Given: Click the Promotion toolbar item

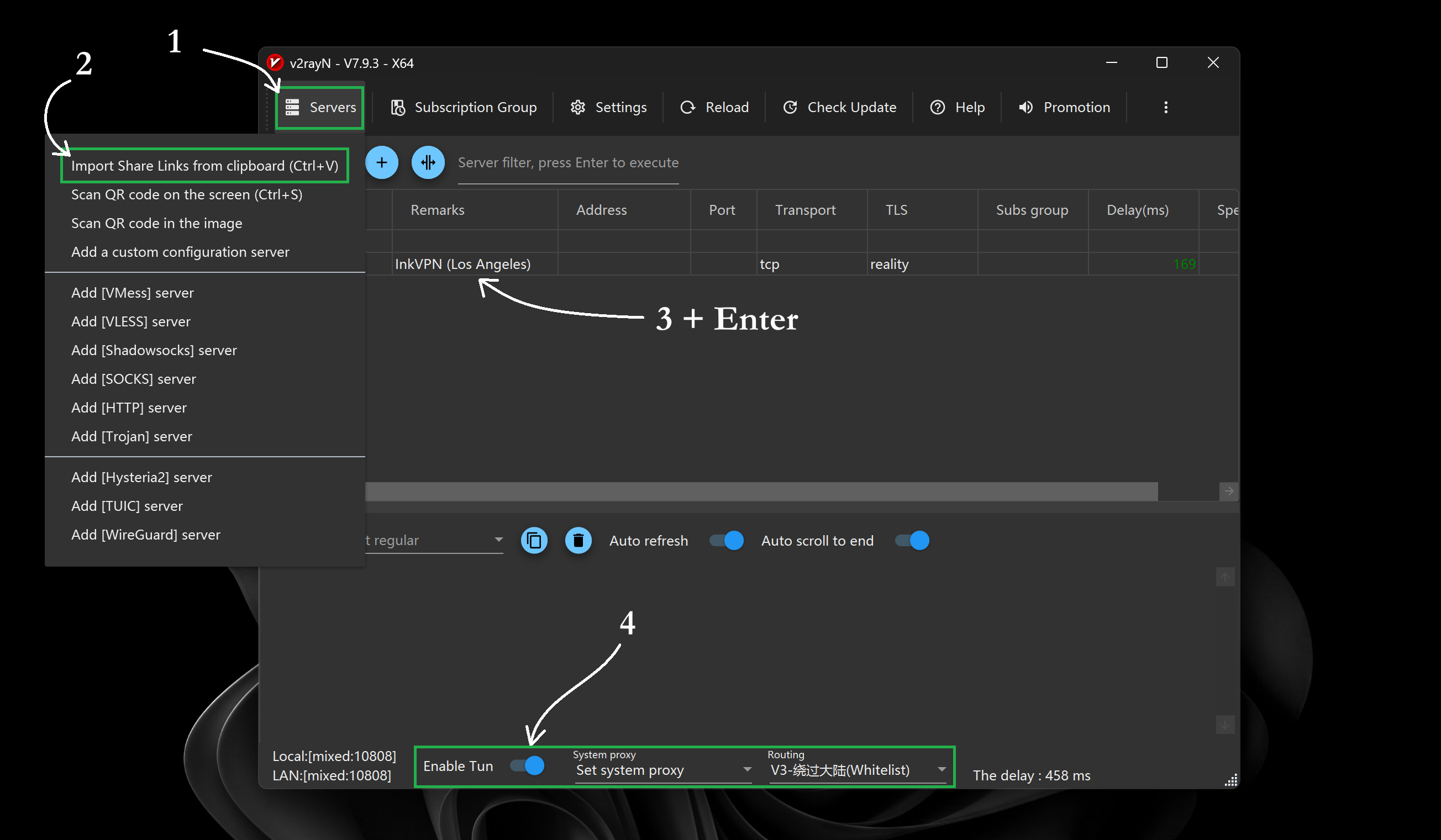Looking at the screenshot, I should [1064, 108].
